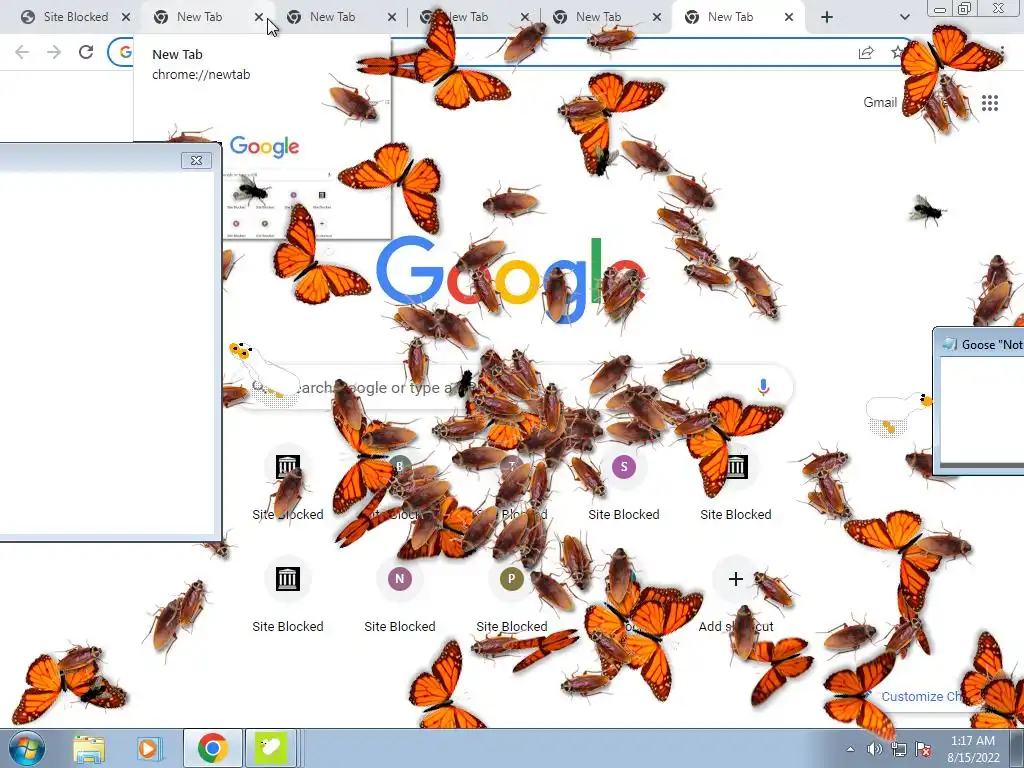The height and width of the screenshot is (768, 1024).
Task: Launch Windows Media Player from taskbar
Action: tap(149, 748)
